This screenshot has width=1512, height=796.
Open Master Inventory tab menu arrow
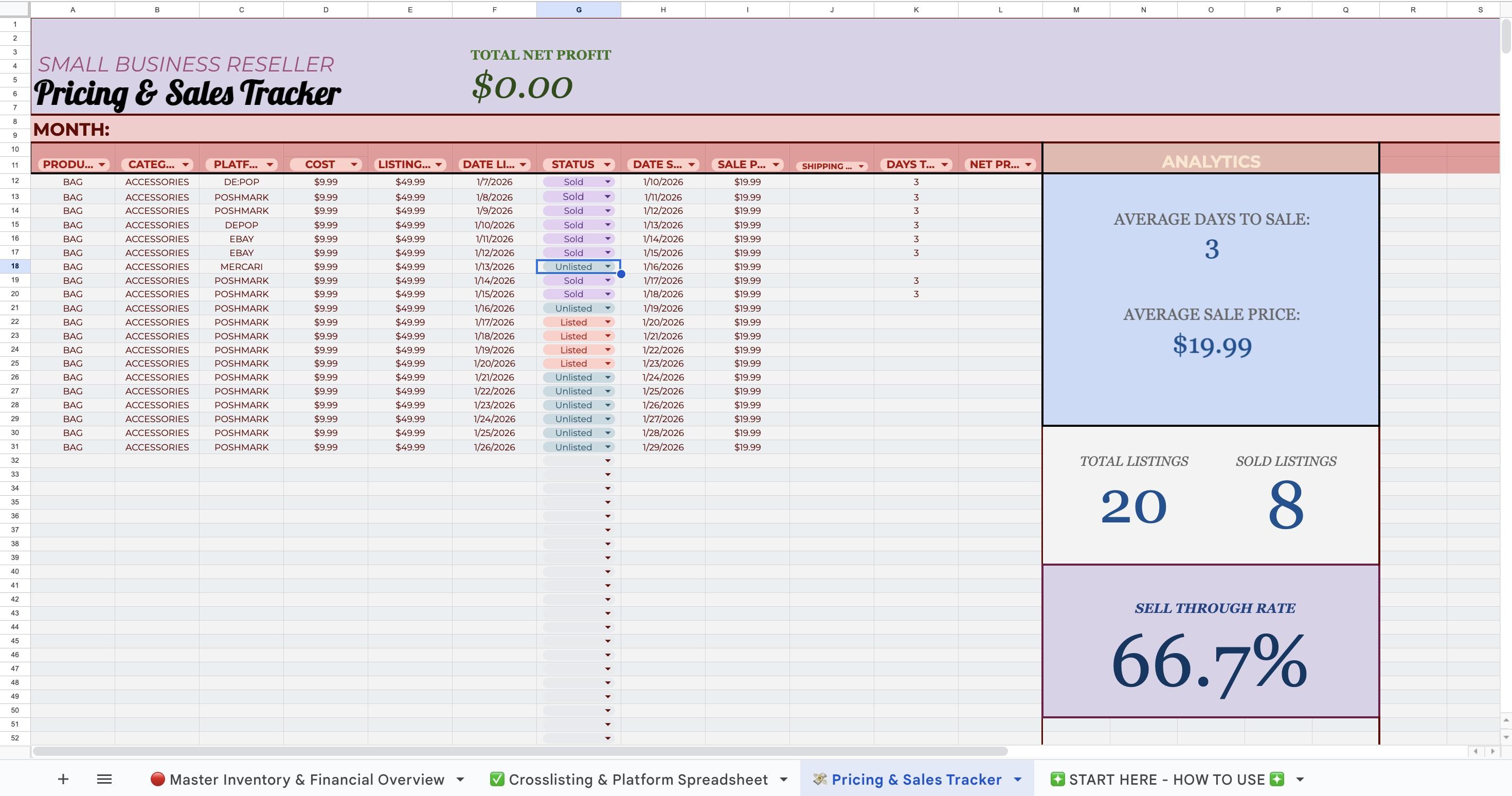pos(460,780)
